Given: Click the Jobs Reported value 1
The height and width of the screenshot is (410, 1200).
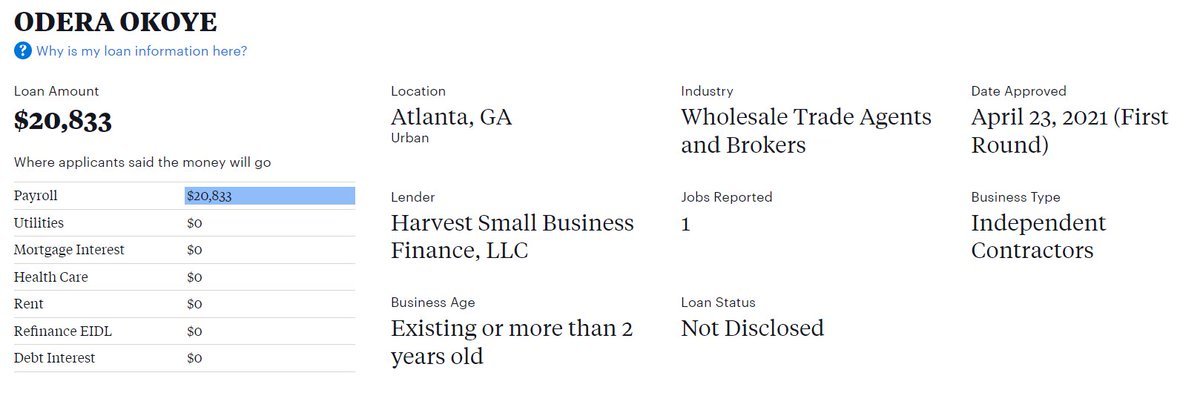Looking at the screenshot, I should (686, 224).
